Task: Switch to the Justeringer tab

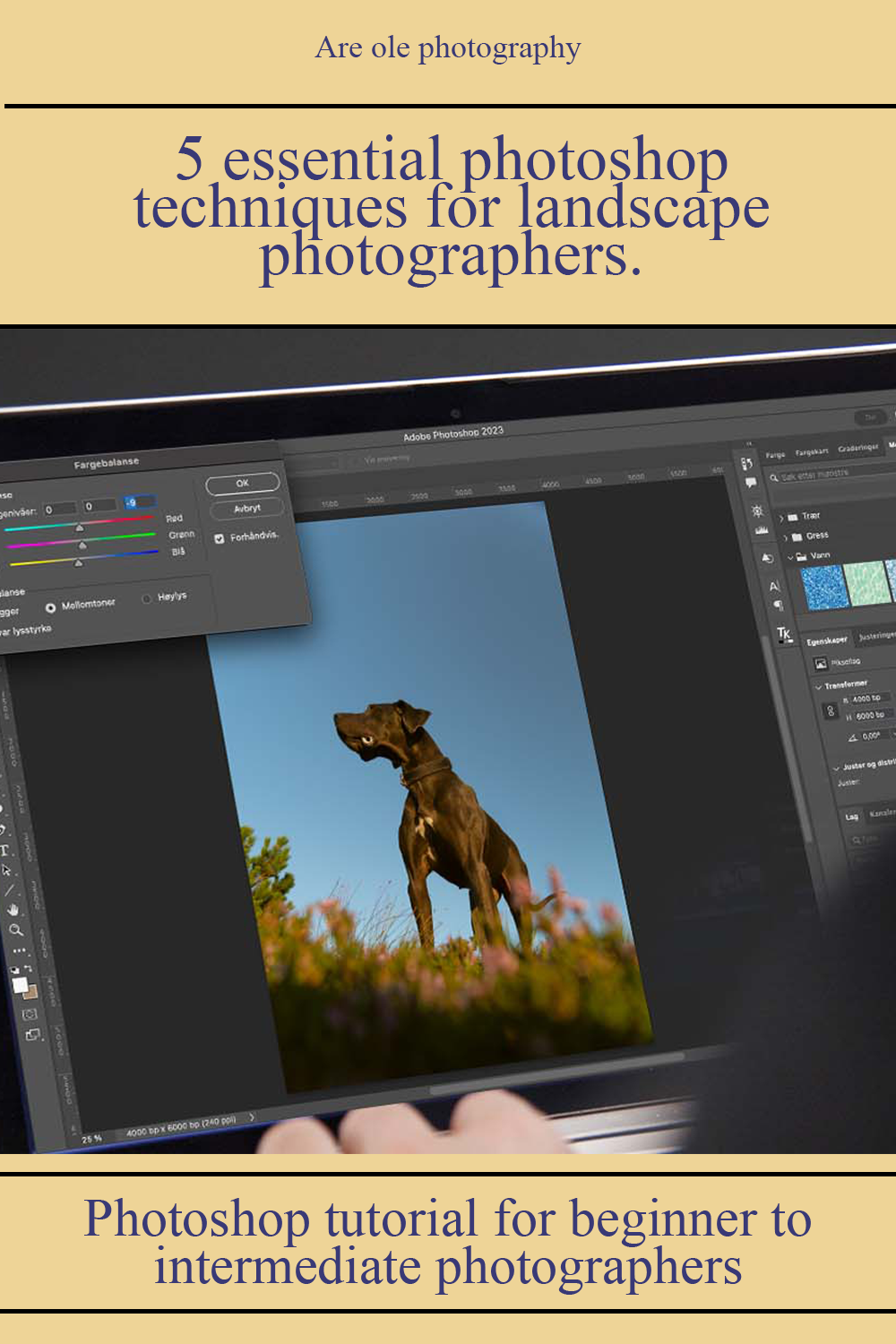Action: [x=877, y=636]
